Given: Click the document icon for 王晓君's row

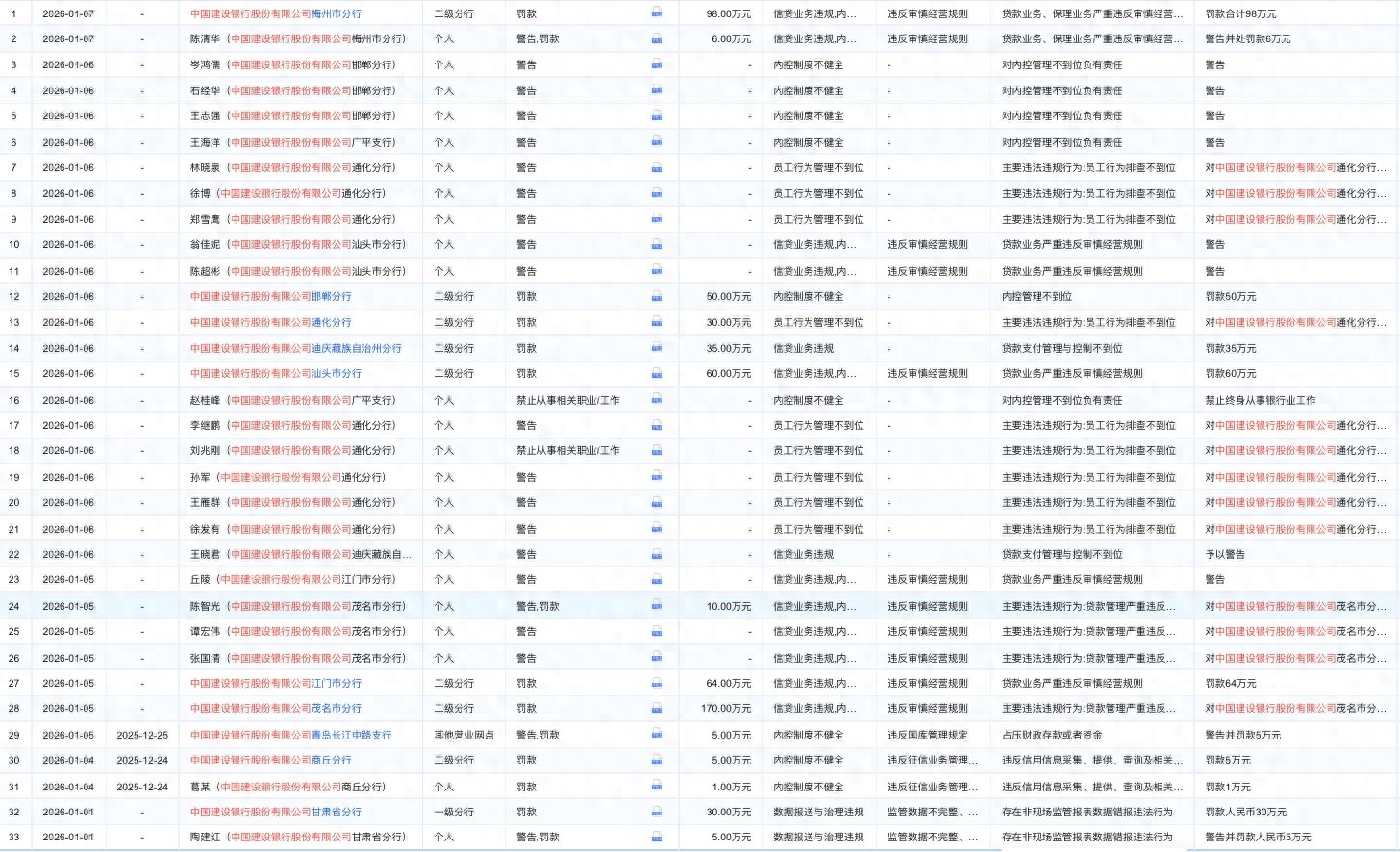Looking at the screenshot, I should (x=657, y=554).
